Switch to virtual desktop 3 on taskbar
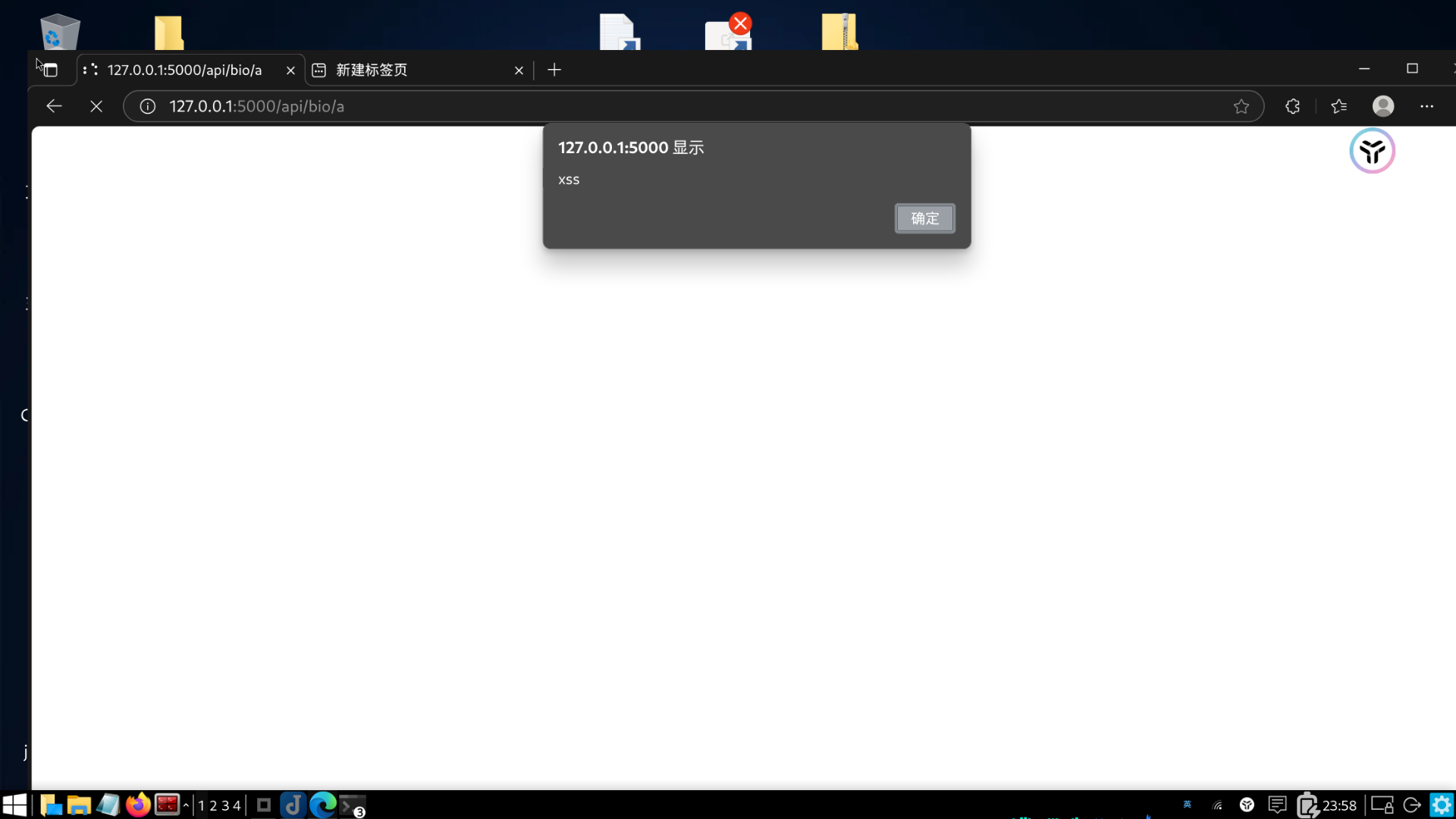Screen dimensions: 1456x819 (225, 805)
